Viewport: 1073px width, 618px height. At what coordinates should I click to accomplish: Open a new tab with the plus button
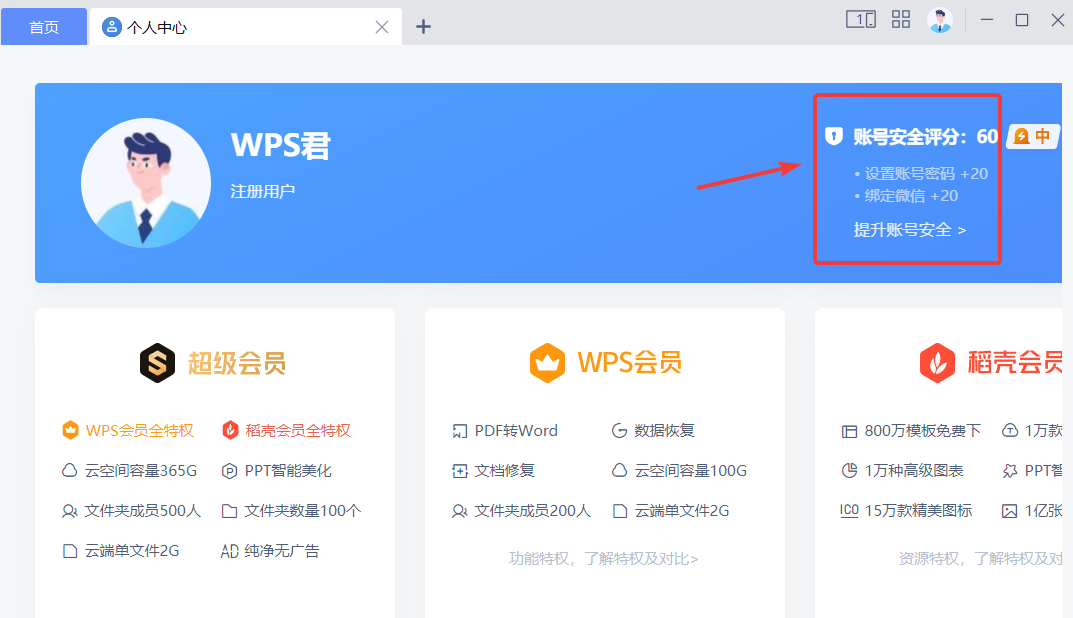click(x=424, y=27)
